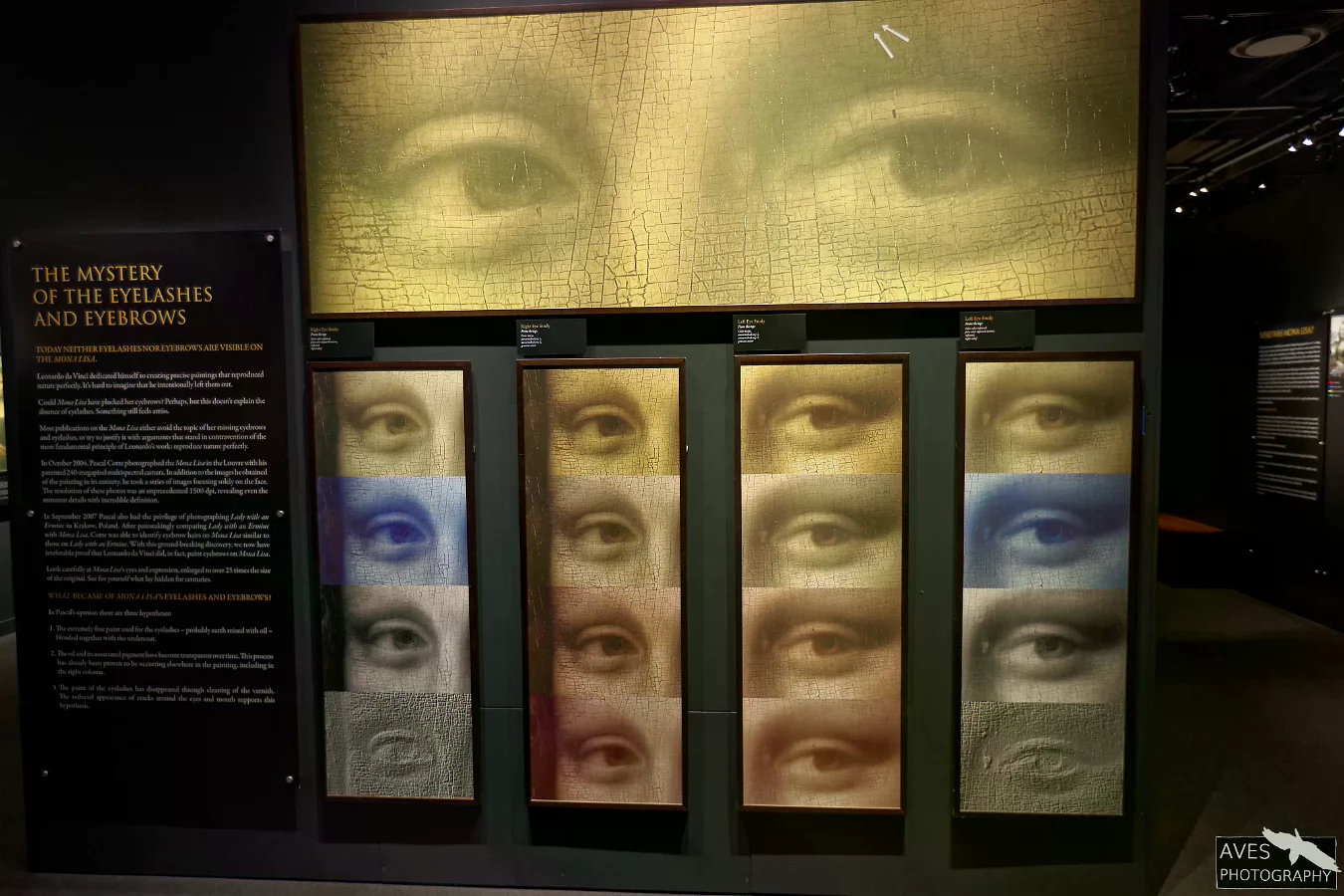
Task: Select the embossed gray eye in the leftmost panel
Action: click(398, 747)
